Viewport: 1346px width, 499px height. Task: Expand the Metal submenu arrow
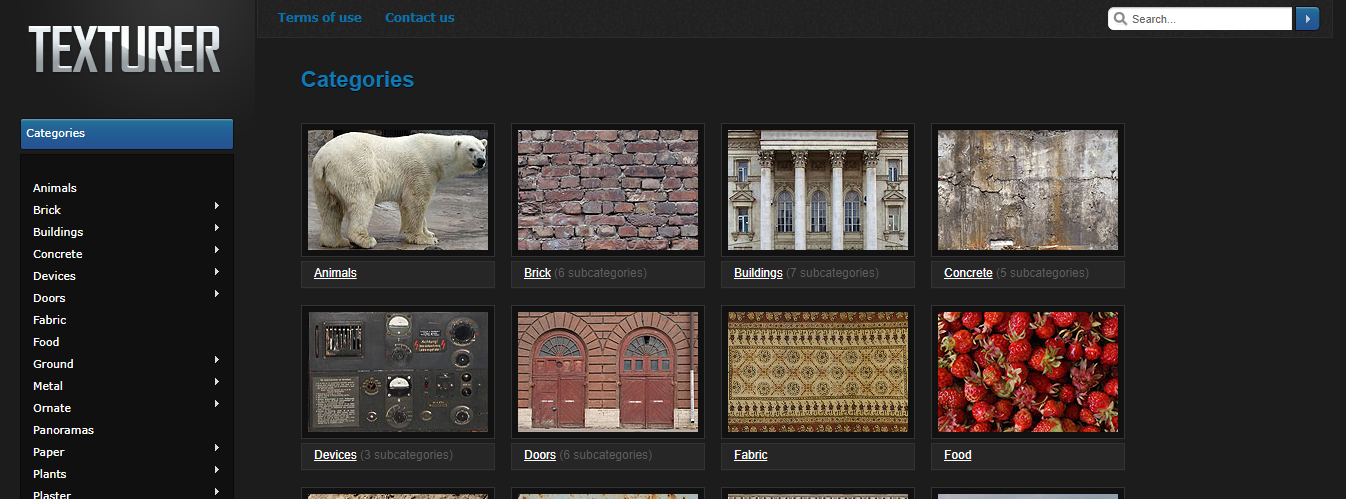(217, 382)
